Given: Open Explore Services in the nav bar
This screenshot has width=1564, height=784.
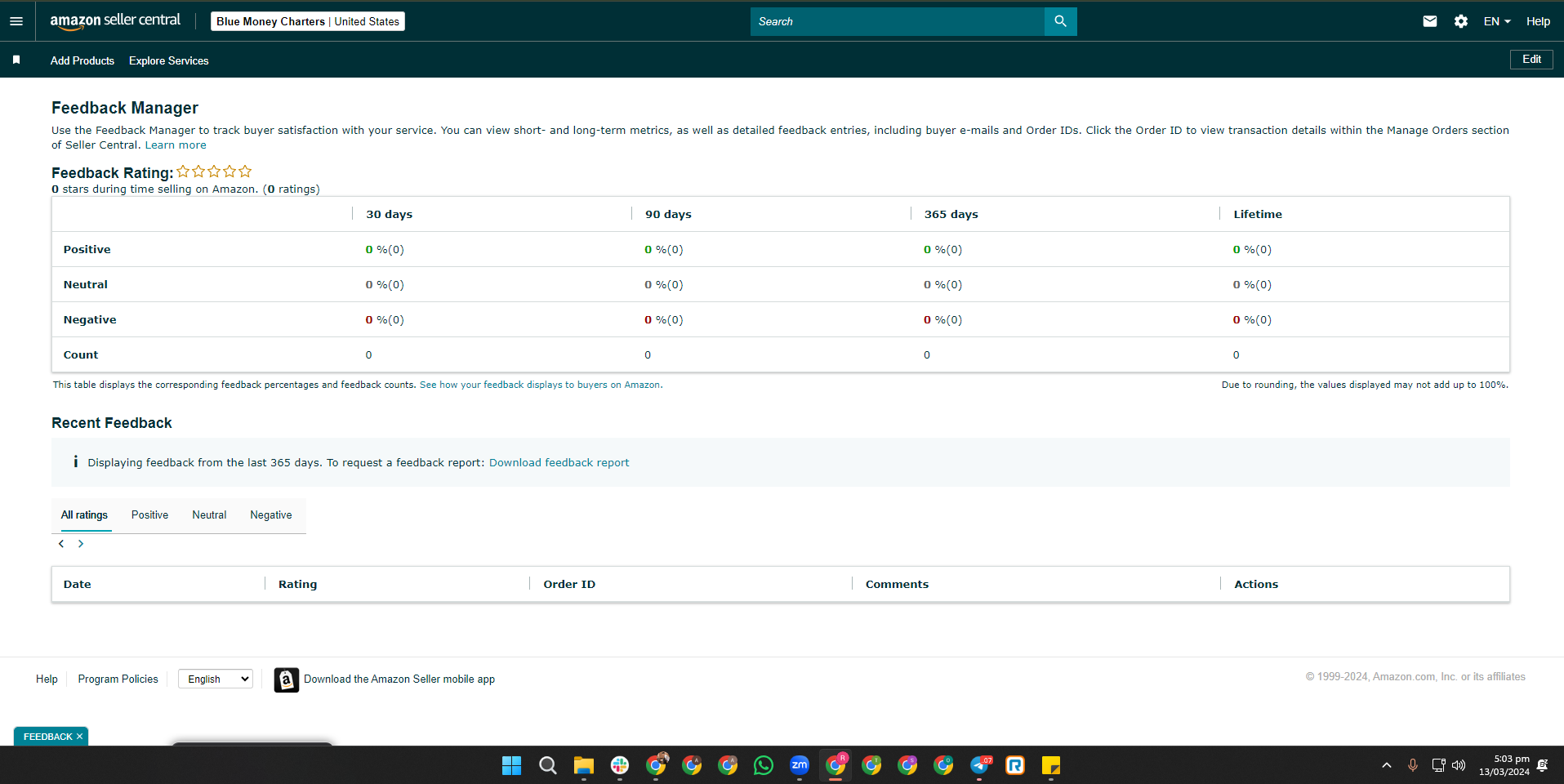Looking at the screenshot, I should pos(169,60).
